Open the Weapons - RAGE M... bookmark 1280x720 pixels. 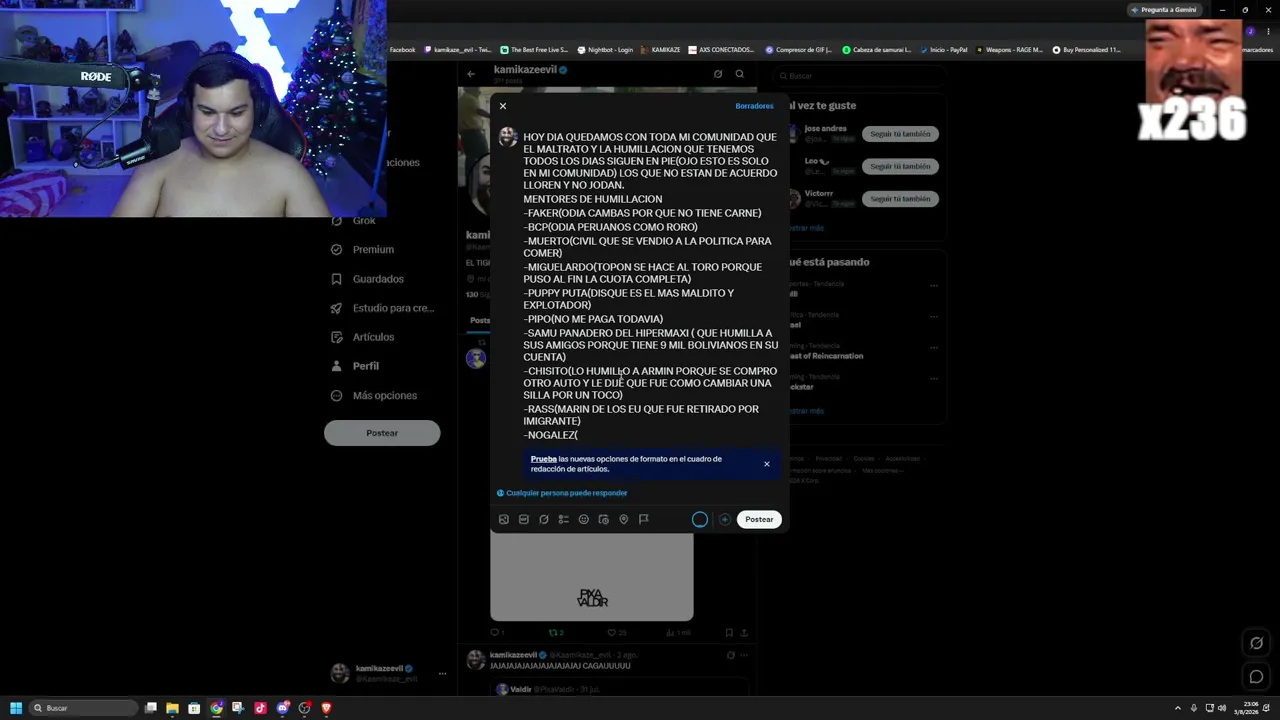point(1009,50)
